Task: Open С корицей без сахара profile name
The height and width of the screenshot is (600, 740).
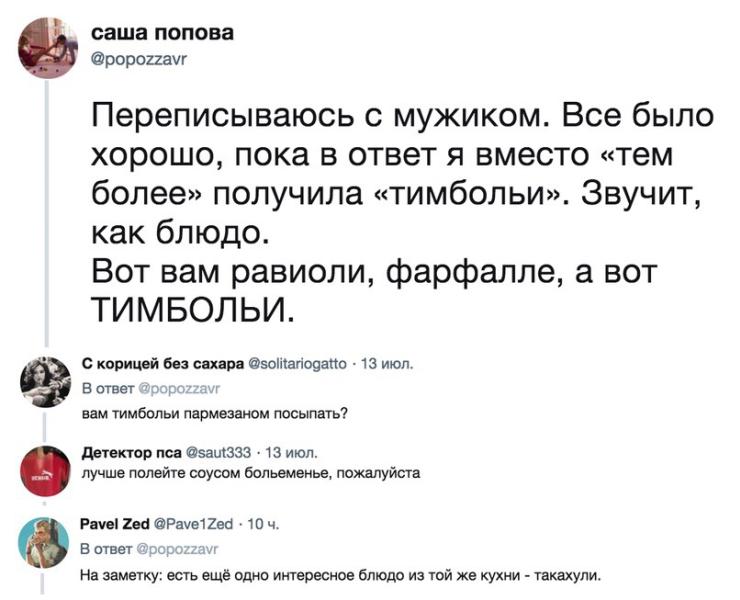Action: click(x=161, y=365)
